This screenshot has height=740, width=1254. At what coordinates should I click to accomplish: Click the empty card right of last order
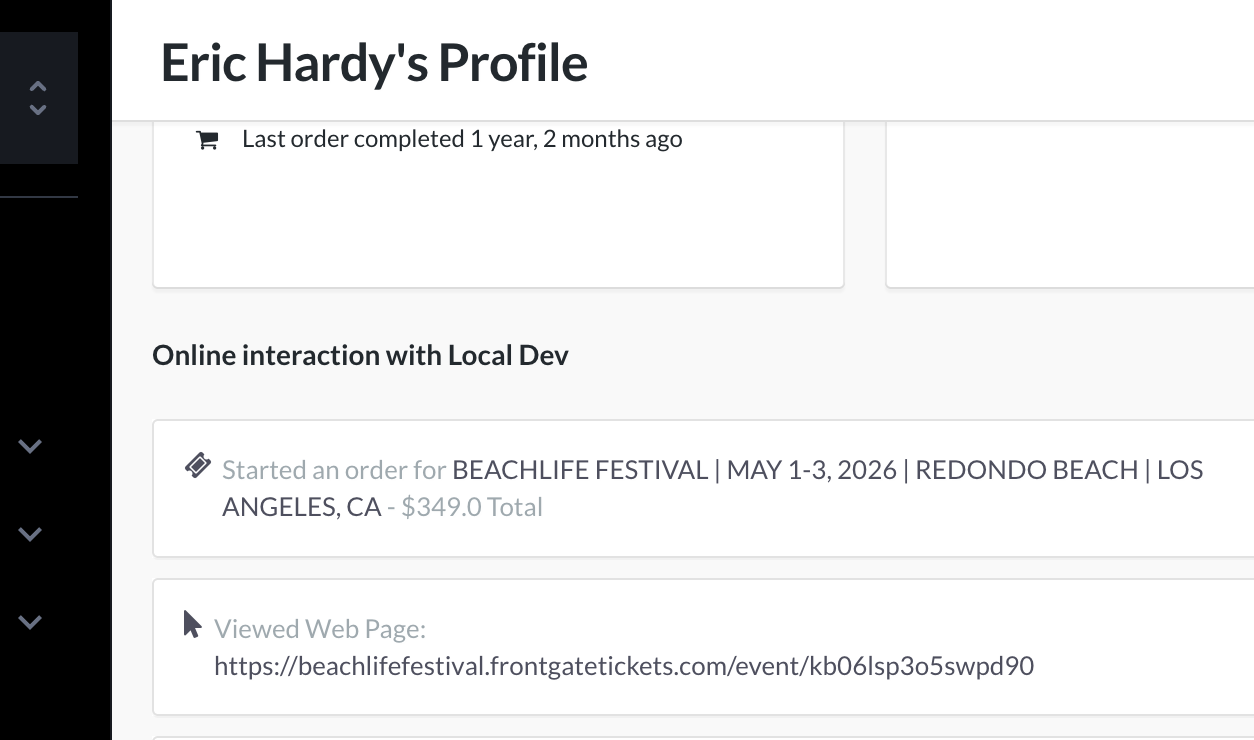pyautogui.click(x=1070, y=205)
